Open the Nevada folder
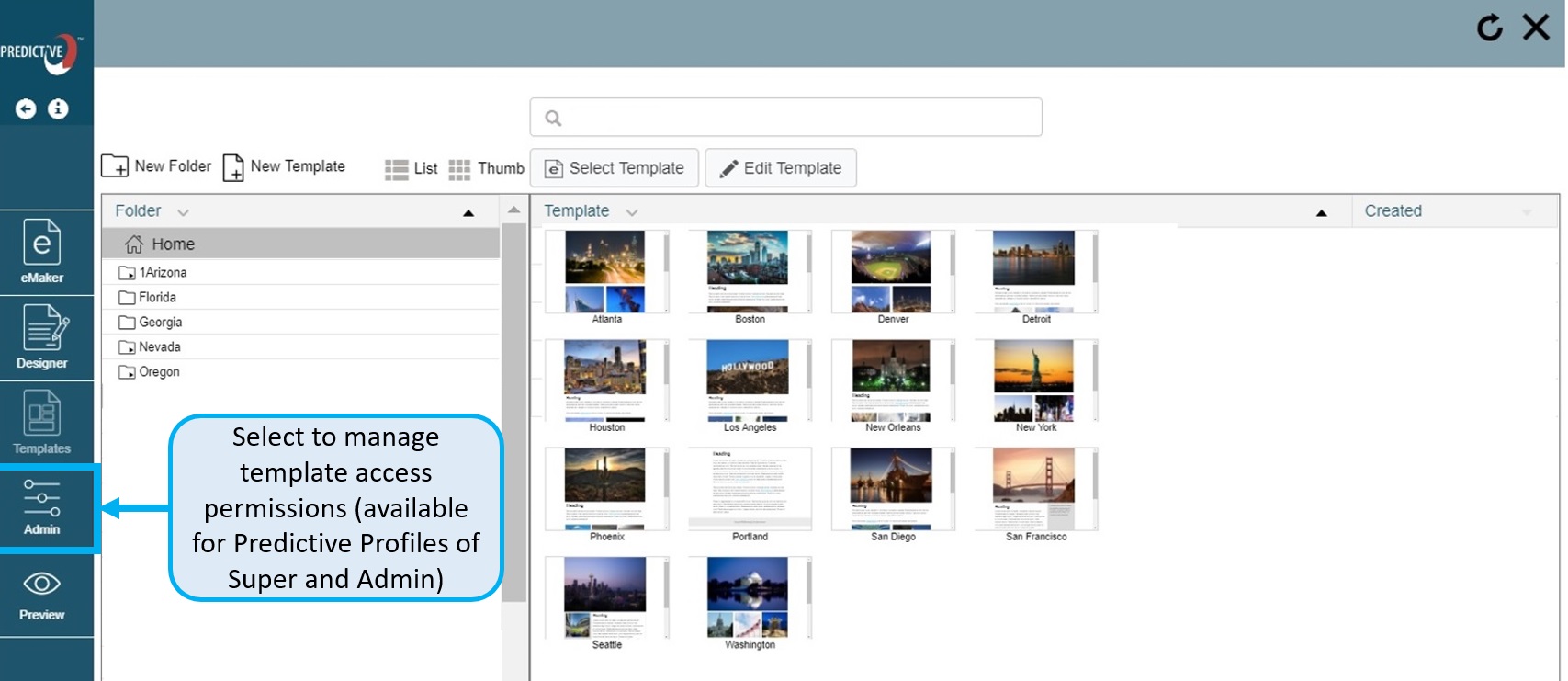This screenshot has height=681, width=1568. click(x=159, y=347)
